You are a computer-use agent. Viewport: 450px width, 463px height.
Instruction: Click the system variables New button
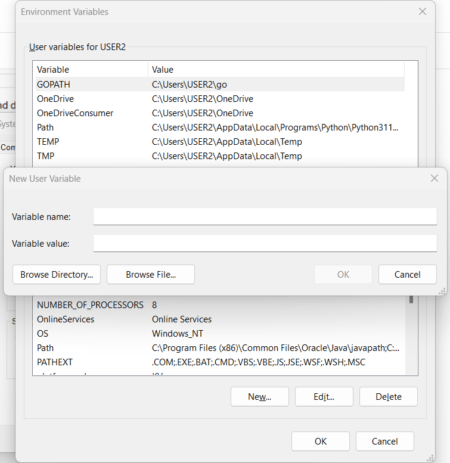[x=259, y=397]
